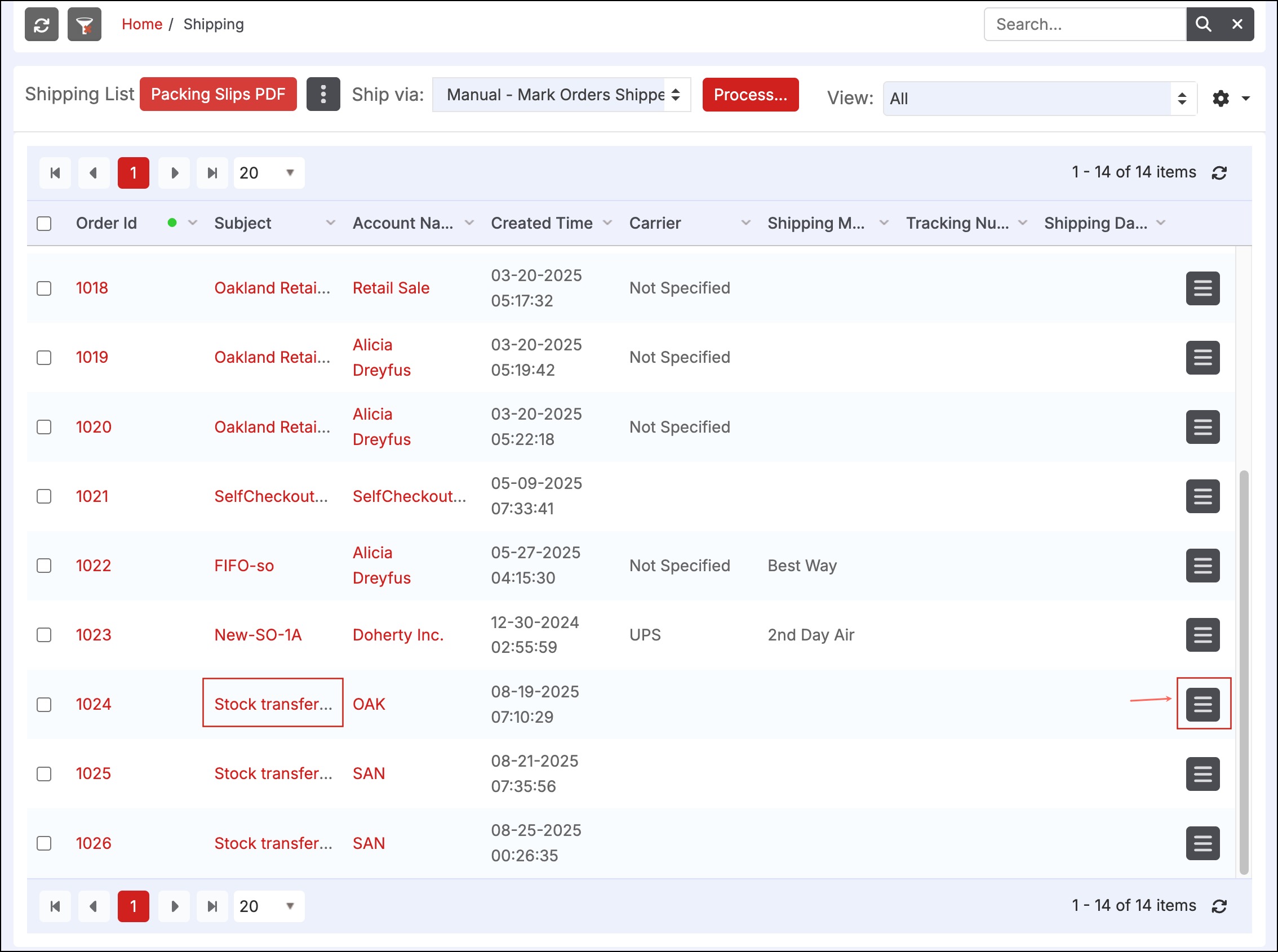Open row menu for order 1021

pos(1203,496)
